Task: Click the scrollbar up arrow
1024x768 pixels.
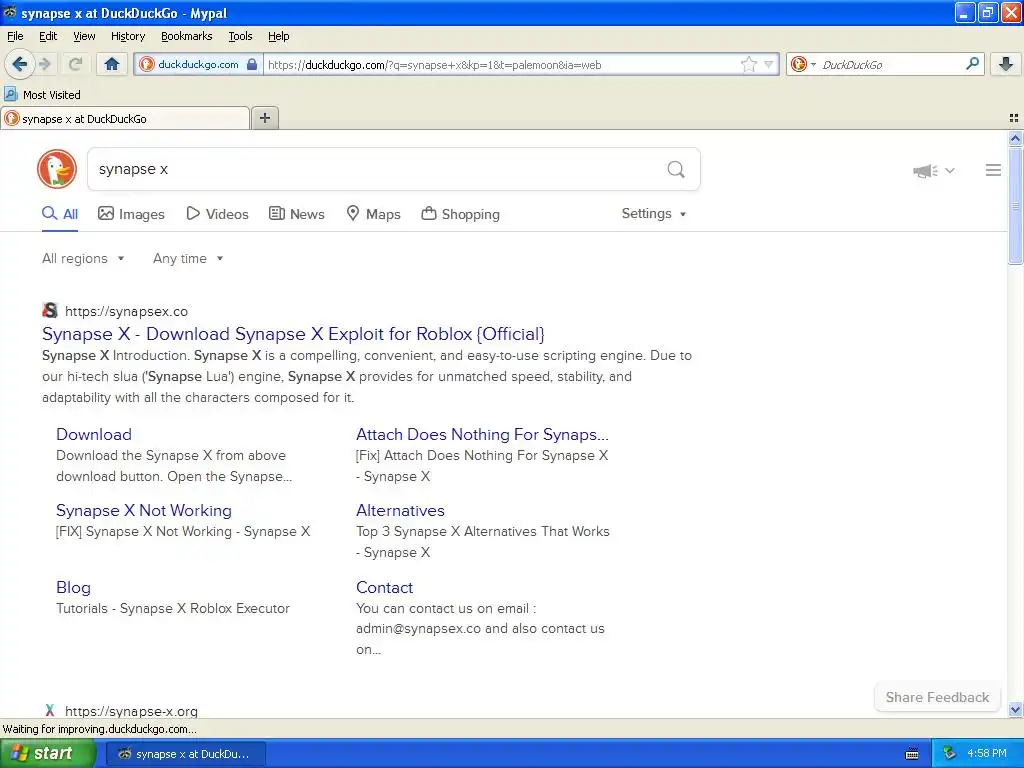Action: click(x=1015, y=138)
